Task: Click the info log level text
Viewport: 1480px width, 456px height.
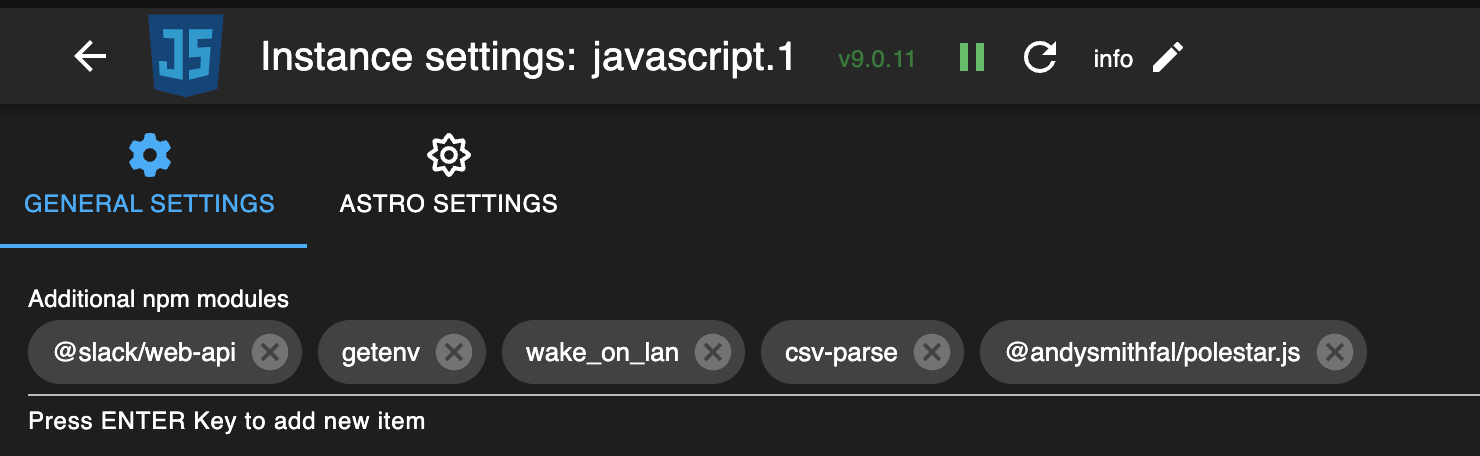Action: point(1112,58)
